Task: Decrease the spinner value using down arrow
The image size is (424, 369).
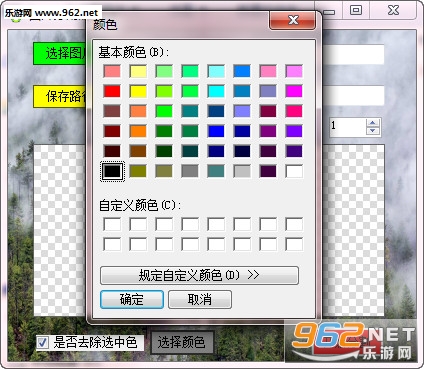Action: [373, 131]
